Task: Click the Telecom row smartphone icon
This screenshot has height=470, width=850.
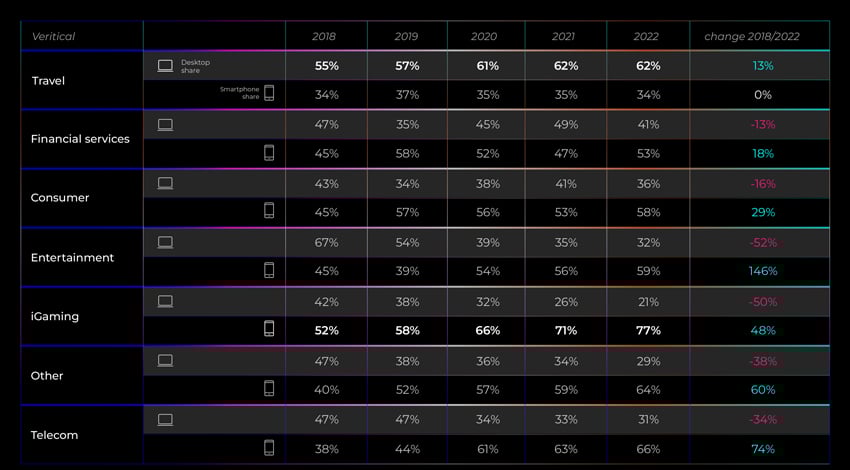Action: (x=269, y=448)
